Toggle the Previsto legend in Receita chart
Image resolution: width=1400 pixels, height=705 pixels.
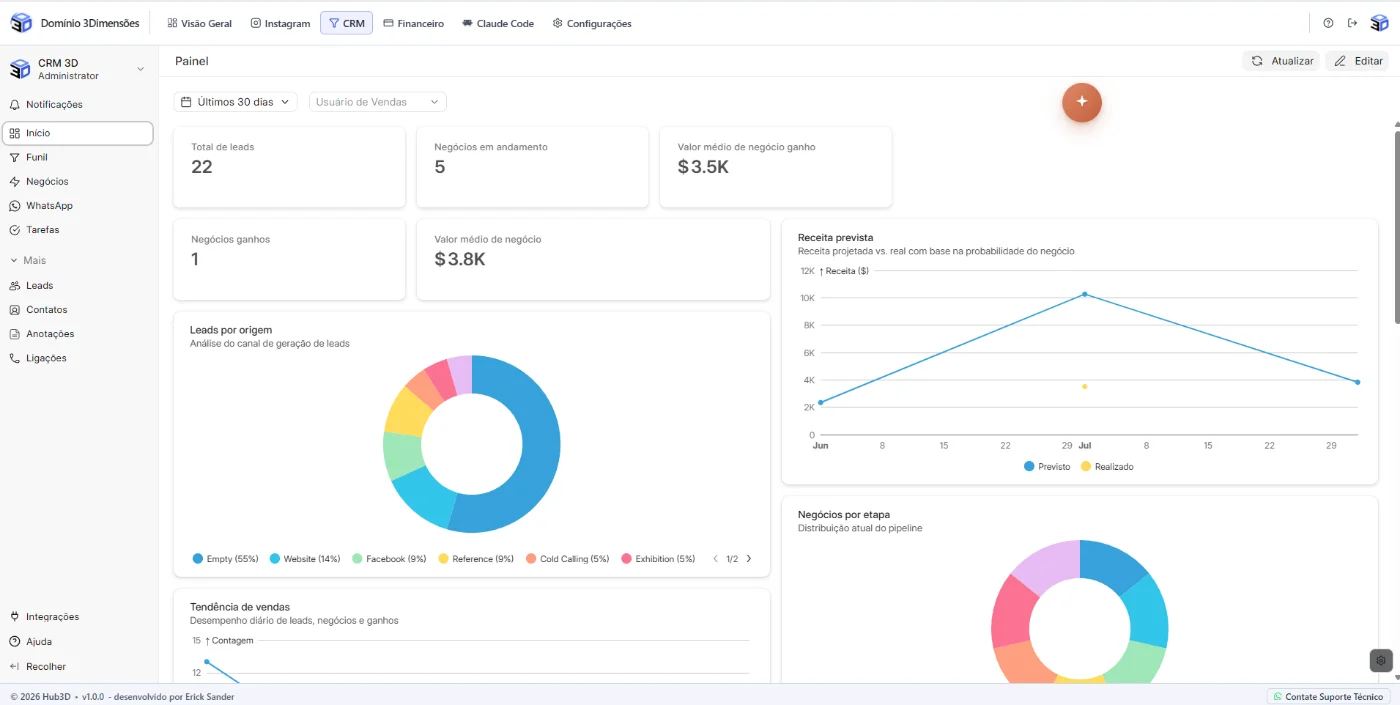(x=1047, y=467)
